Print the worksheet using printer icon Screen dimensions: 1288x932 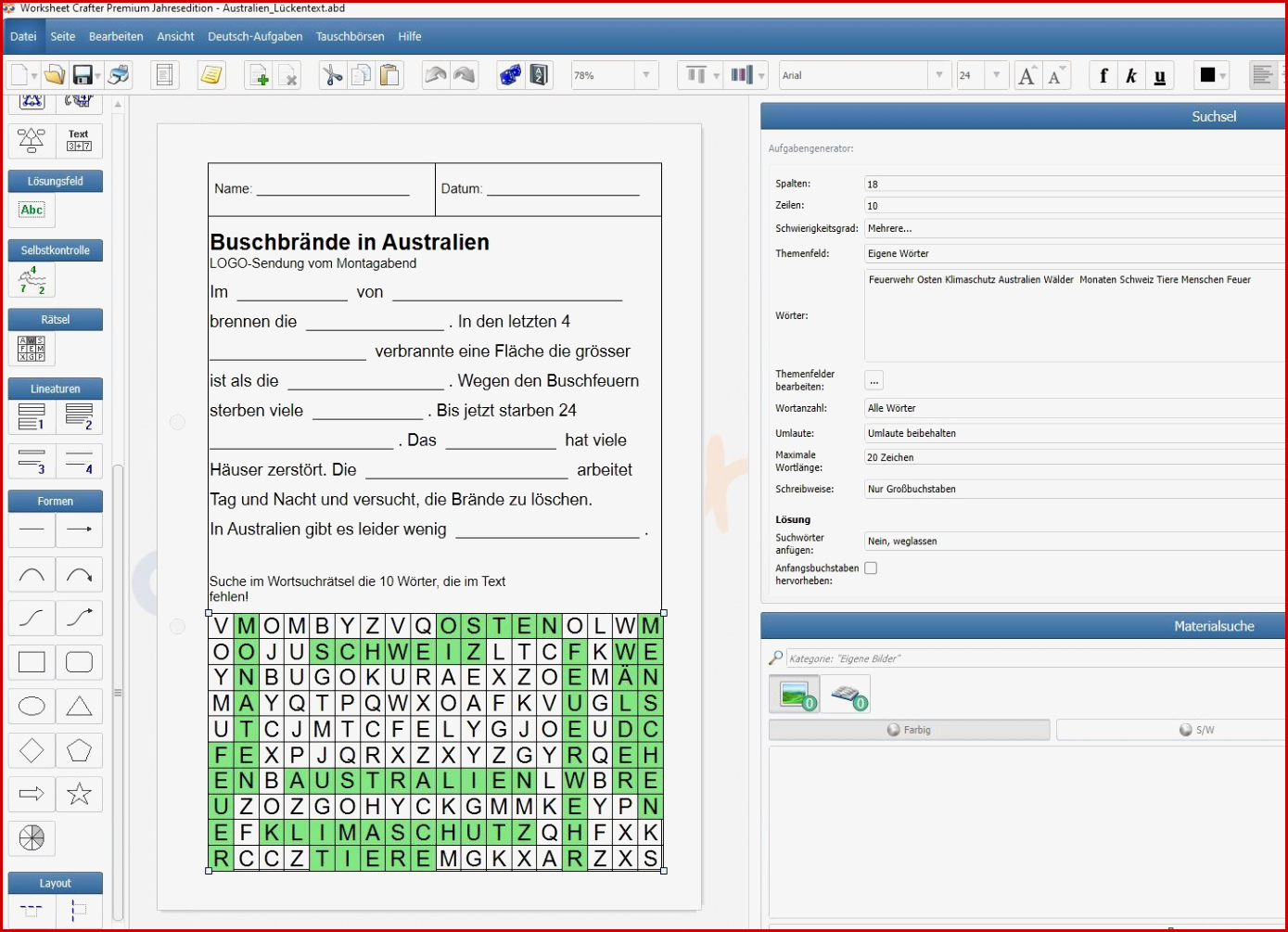(119, 75)
